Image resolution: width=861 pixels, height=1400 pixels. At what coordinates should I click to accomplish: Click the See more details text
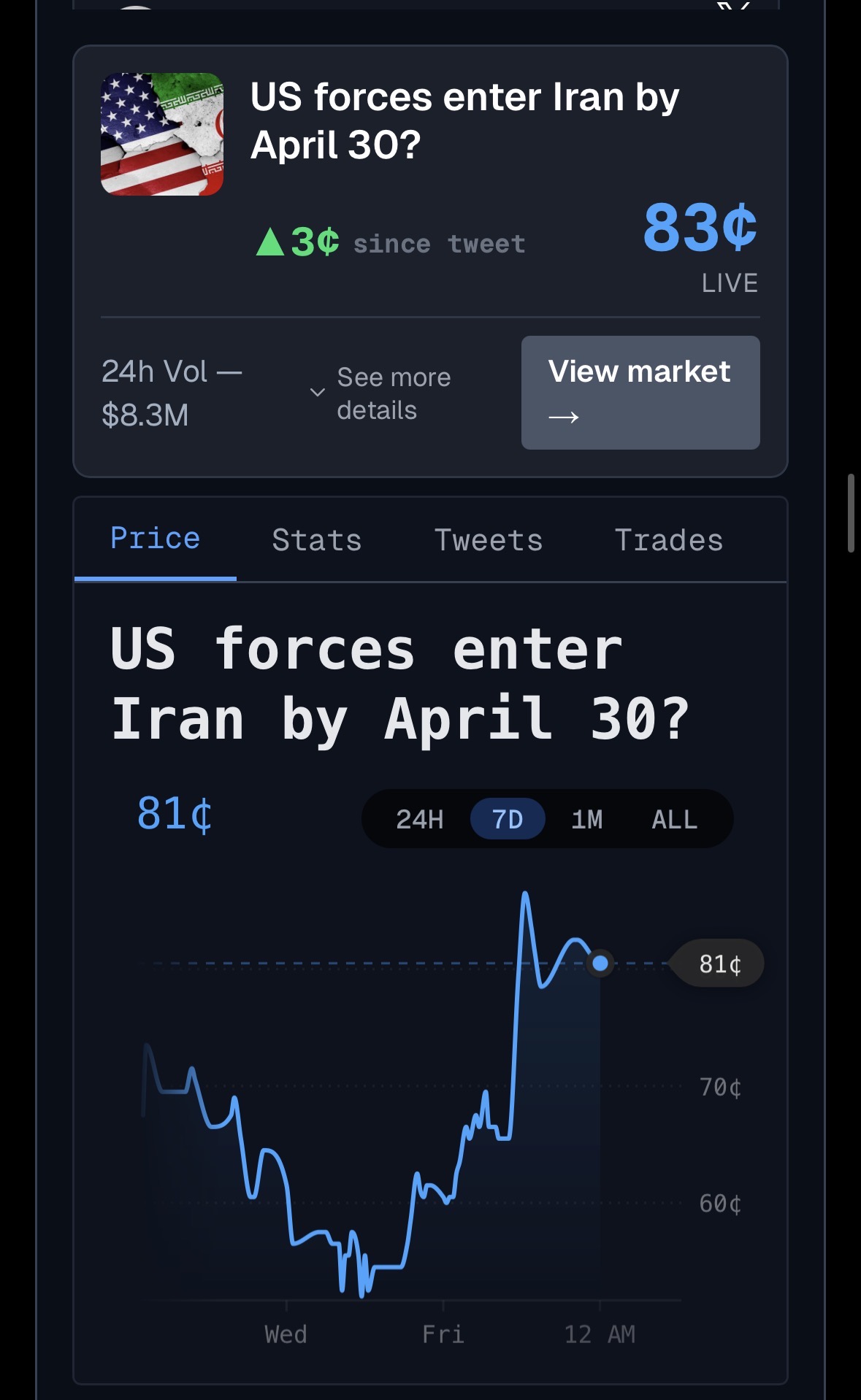click(394, 393)
